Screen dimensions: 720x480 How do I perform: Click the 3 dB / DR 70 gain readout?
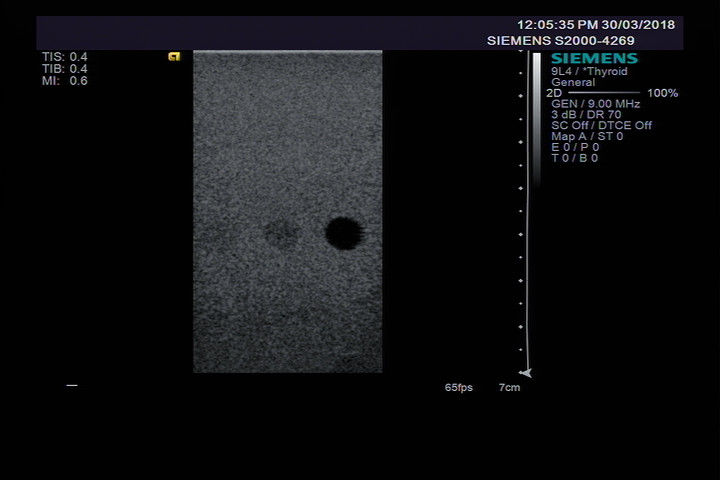(x=586, y=115)
